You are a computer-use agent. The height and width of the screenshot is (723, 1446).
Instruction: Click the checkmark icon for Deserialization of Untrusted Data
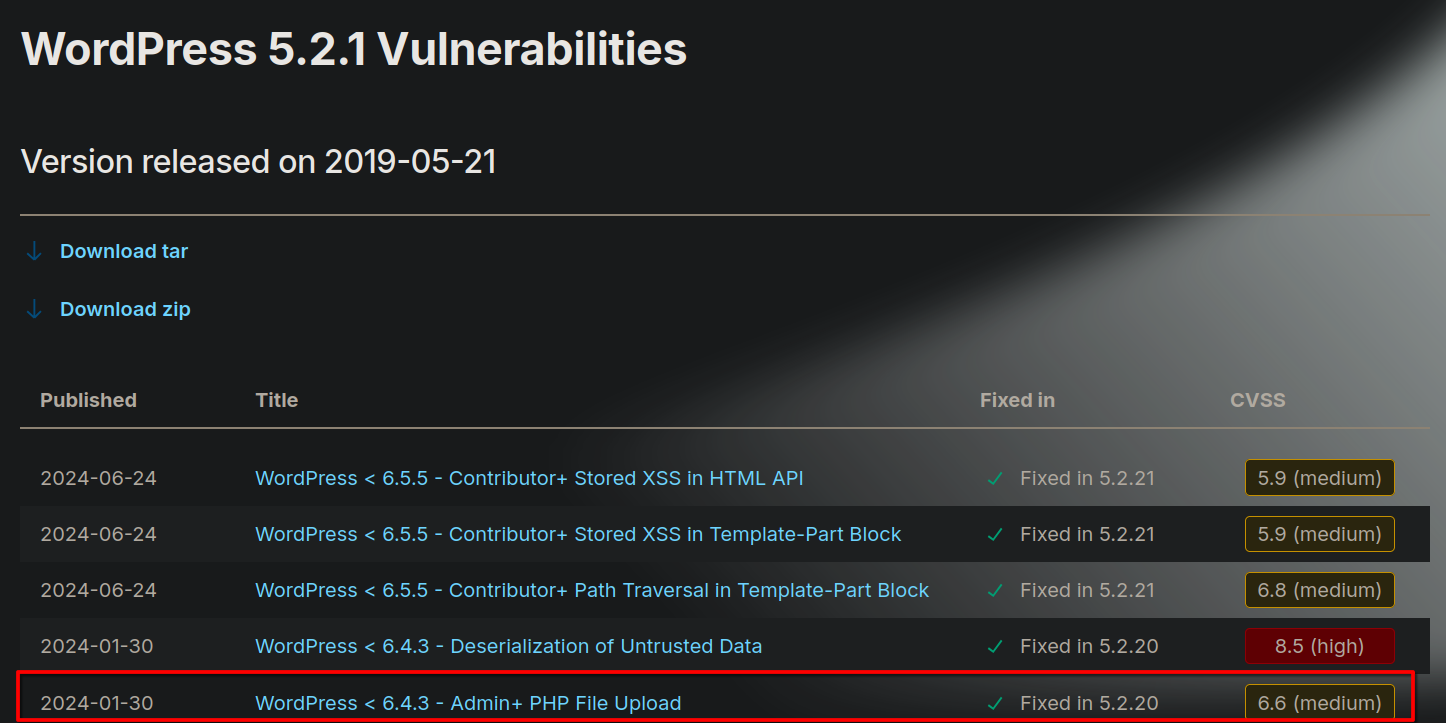click(995, 647)
